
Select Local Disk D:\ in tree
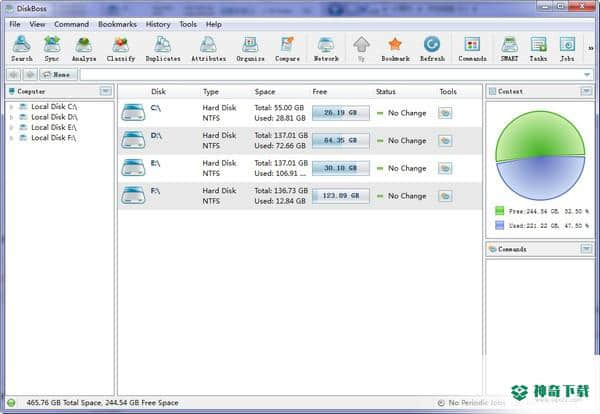(54, 117)
